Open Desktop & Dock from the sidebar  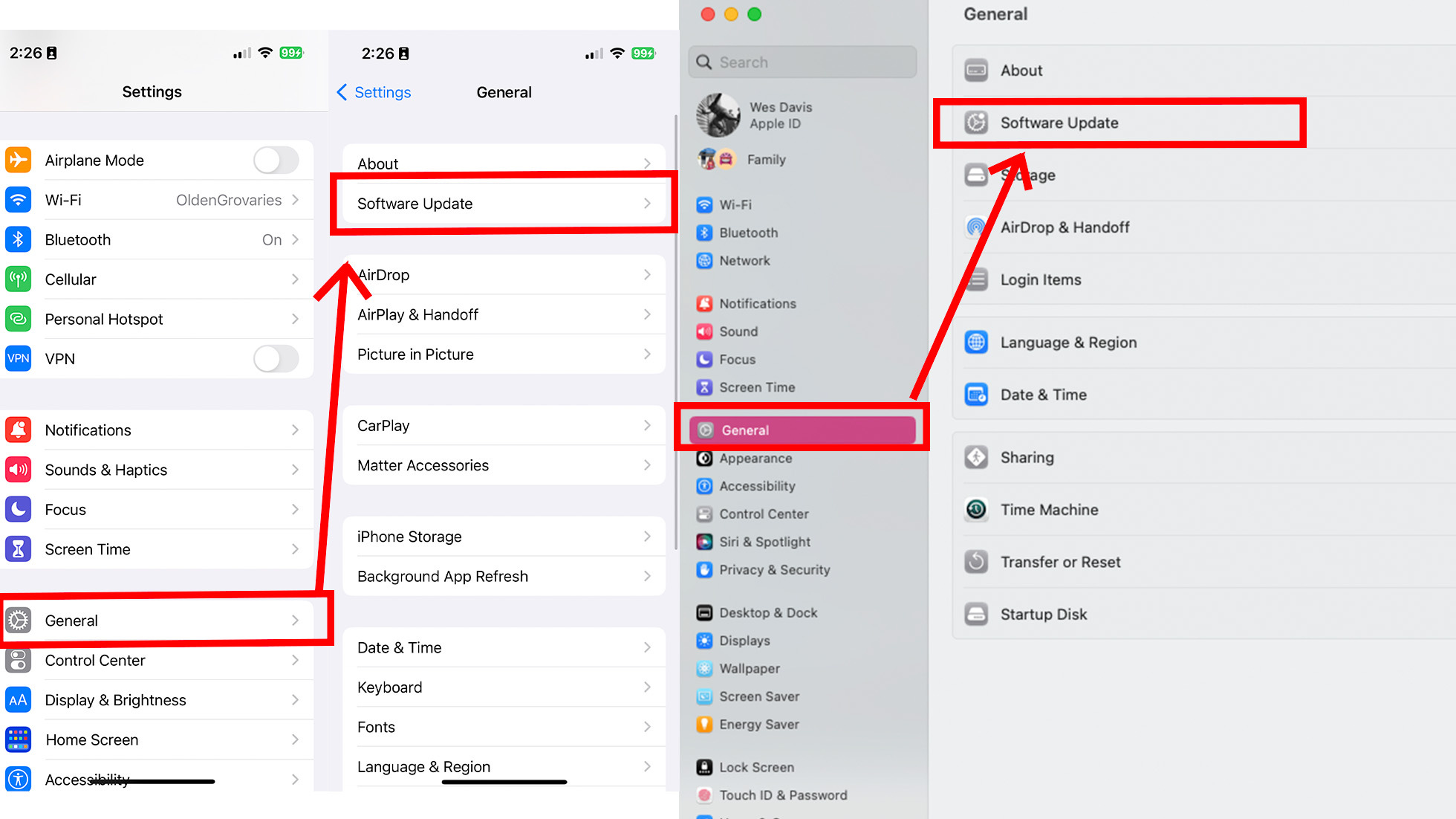[x=703, y=612]
